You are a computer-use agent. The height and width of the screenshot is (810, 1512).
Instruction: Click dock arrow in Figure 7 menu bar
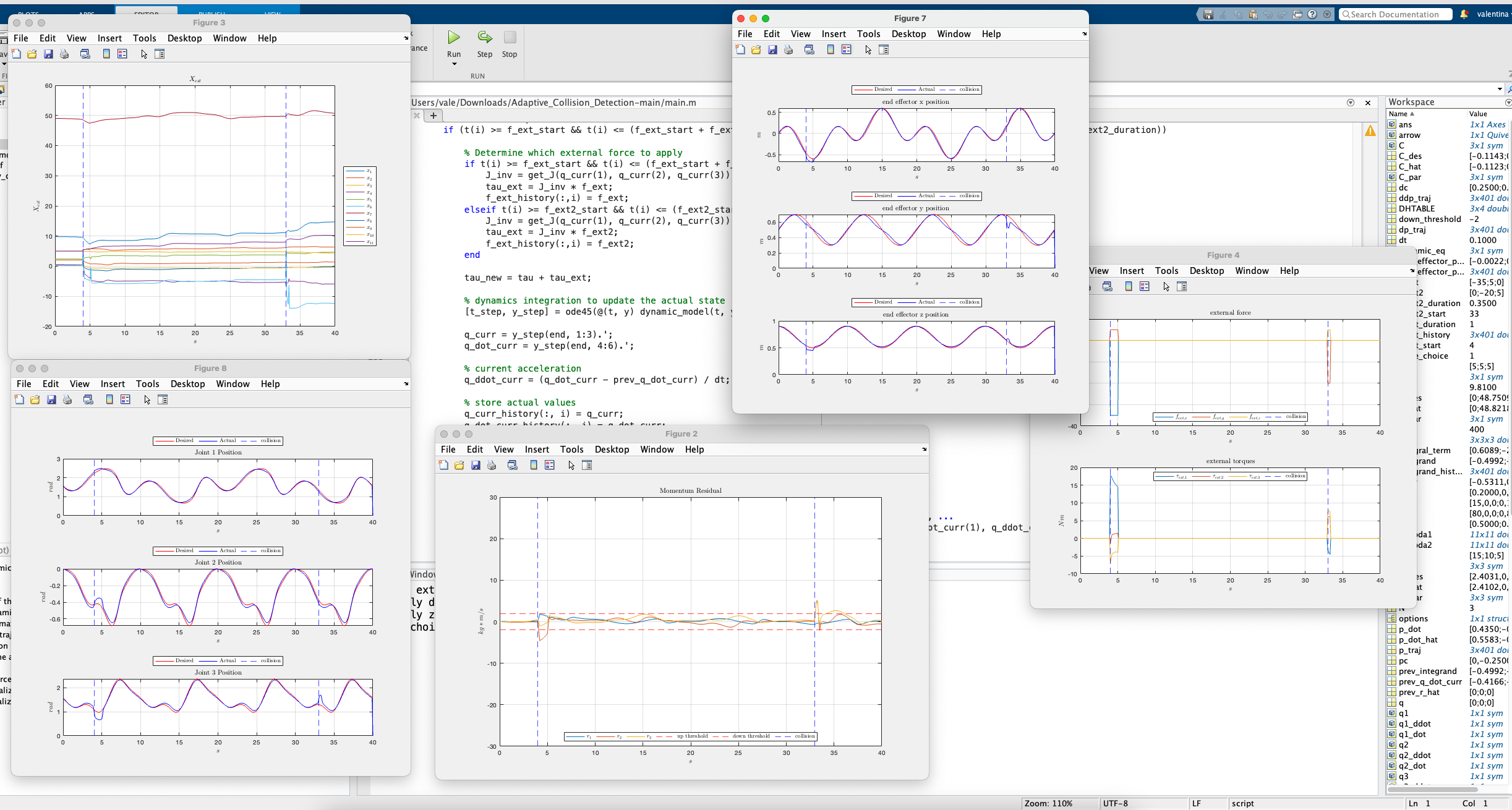(x=1084, y=34)
